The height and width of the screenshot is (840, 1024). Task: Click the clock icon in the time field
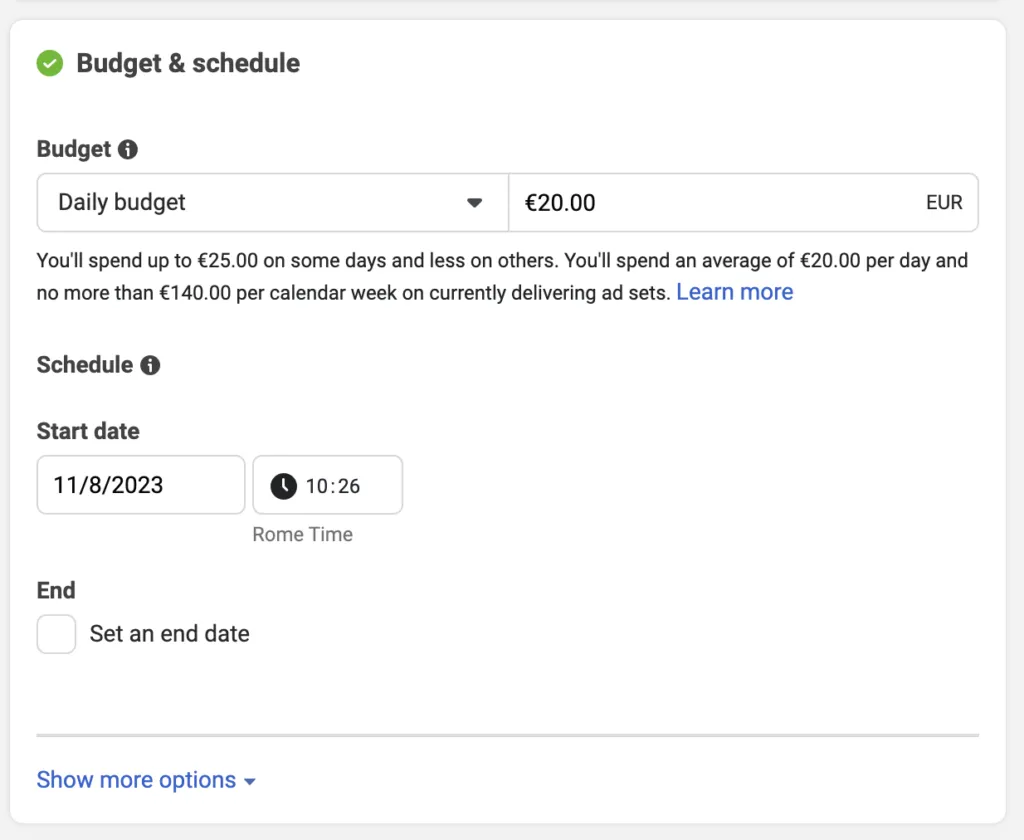283,485
